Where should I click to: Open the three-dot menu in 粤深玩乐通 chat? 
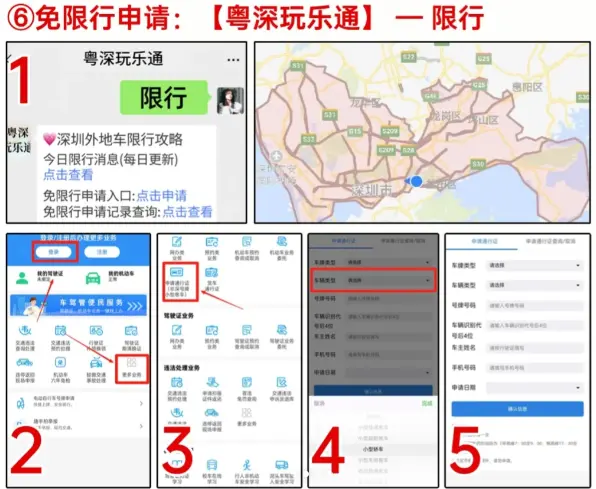point(233,60)
